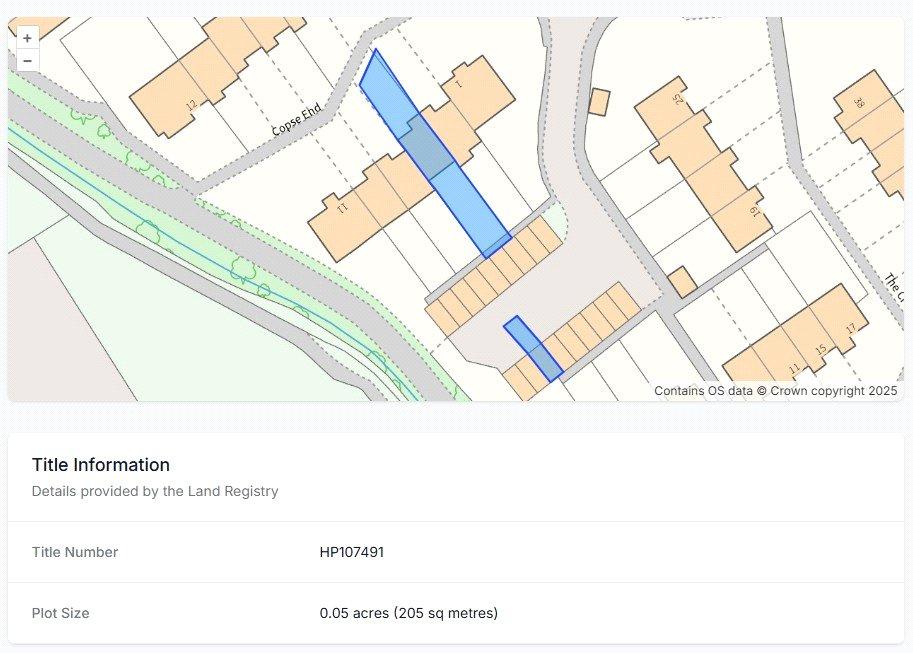Click the Title Number row label
This screenshot has height=653, width=913.
click(x=75, y=552)
